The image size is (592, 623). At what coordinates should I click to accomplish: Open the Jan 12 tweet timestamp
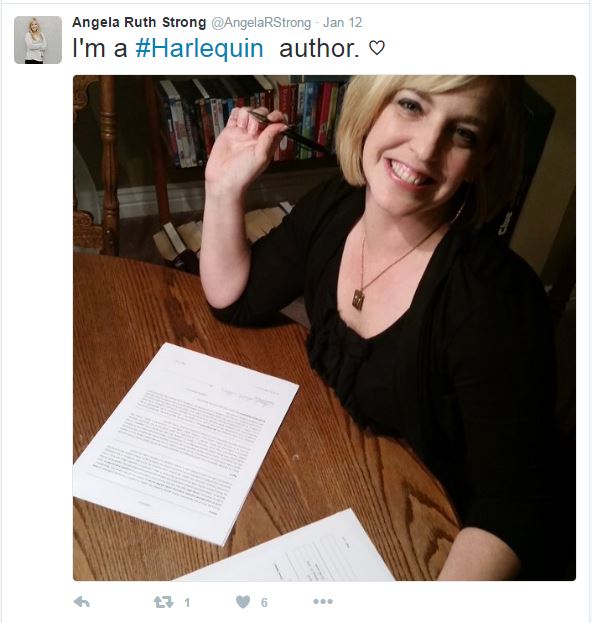pyautogui.click(x=342, y=23)
